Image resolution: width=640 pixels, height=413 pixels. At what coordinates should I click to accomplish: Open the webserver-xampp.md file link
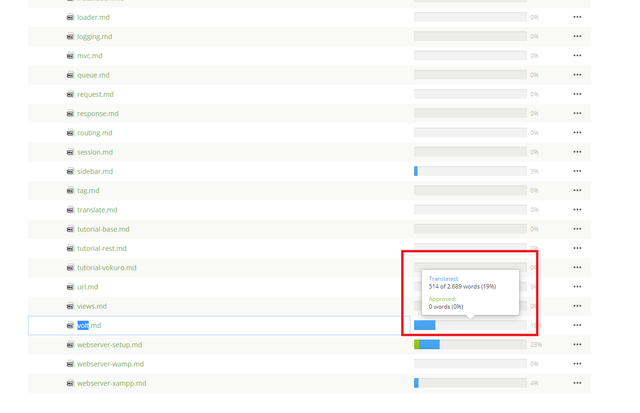(x=111, y=383)
